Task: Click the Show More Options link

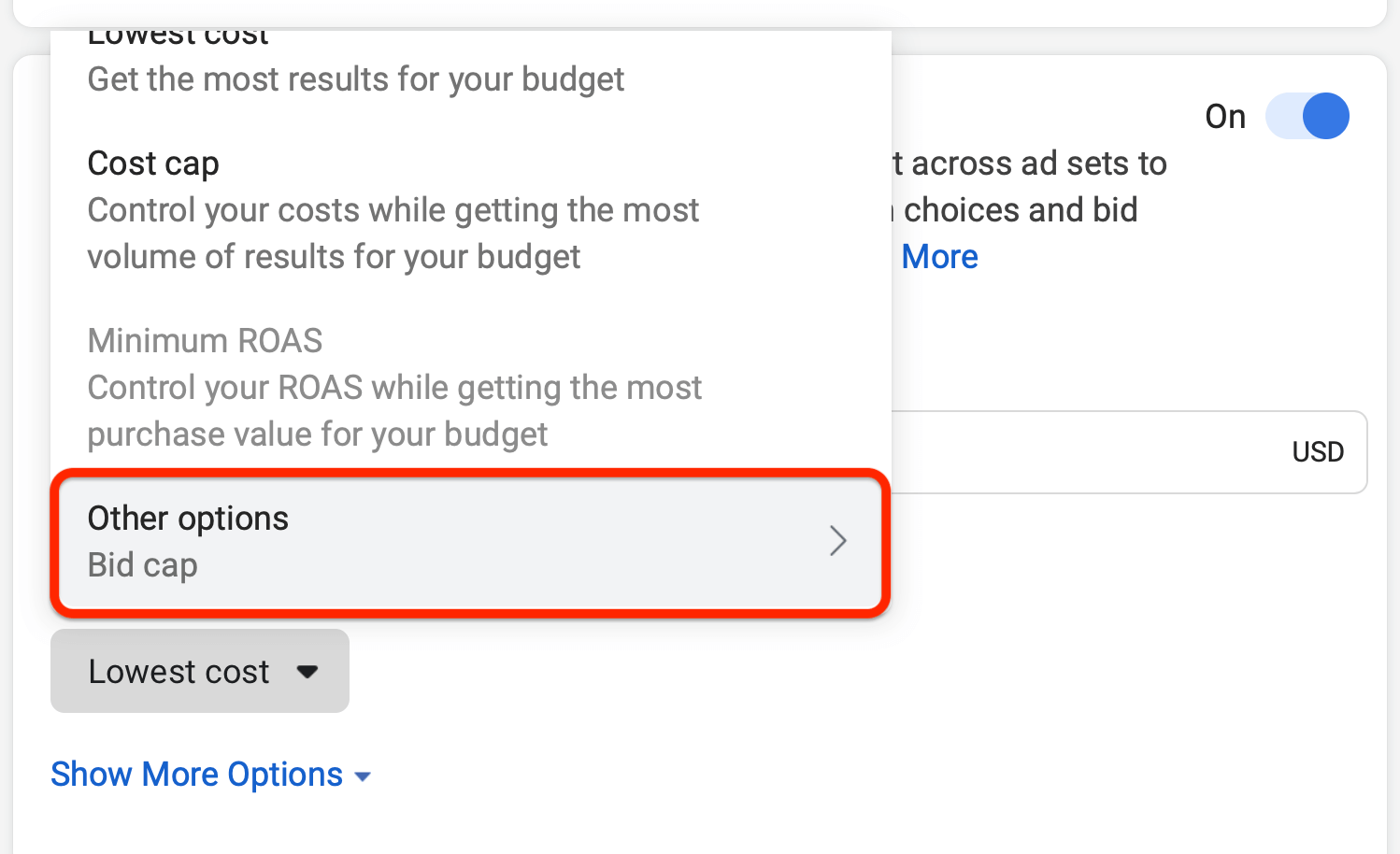Action: point(196,774)
